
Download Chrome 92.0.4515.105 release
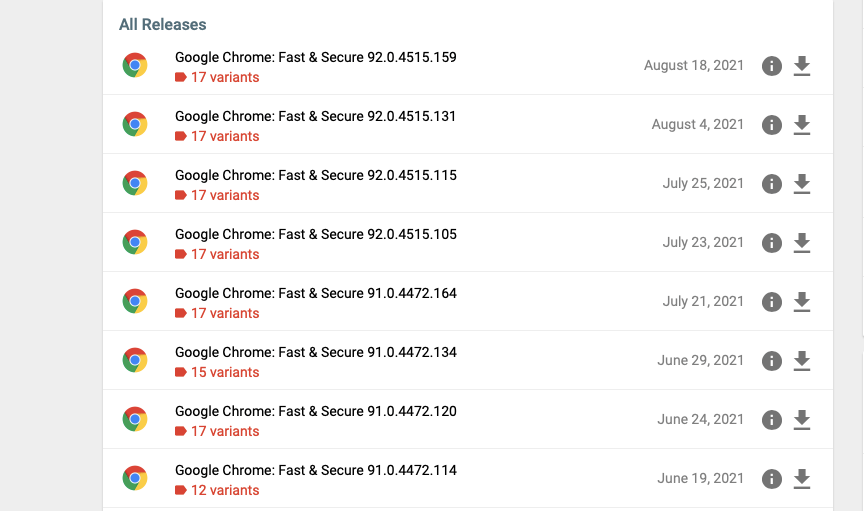[802, 243]
